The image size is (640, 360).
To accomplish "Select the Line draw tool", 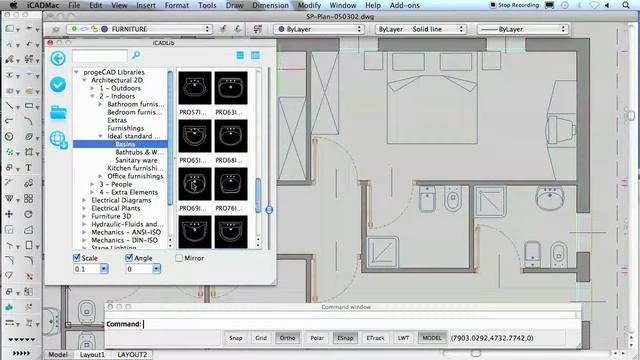I will tap(9, 106).
